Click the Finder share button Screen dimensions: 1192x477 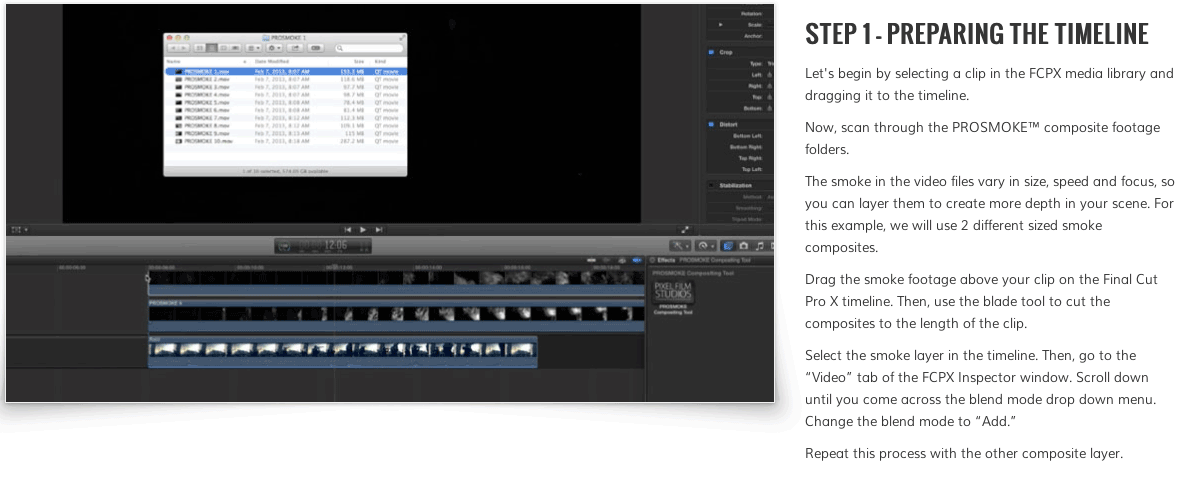click(295, 48)
